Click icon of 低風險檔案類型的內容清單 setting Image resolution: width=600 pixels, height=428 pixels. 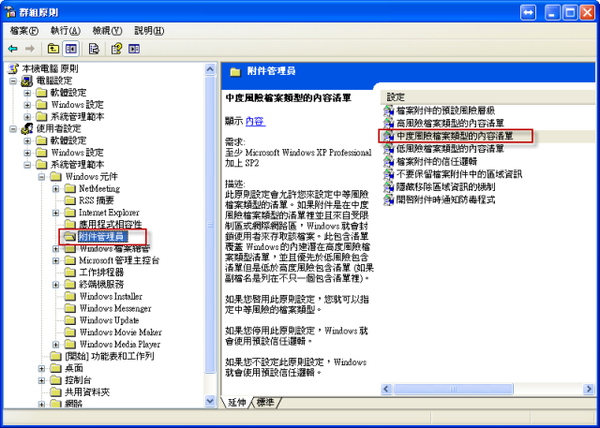[388, 149]
